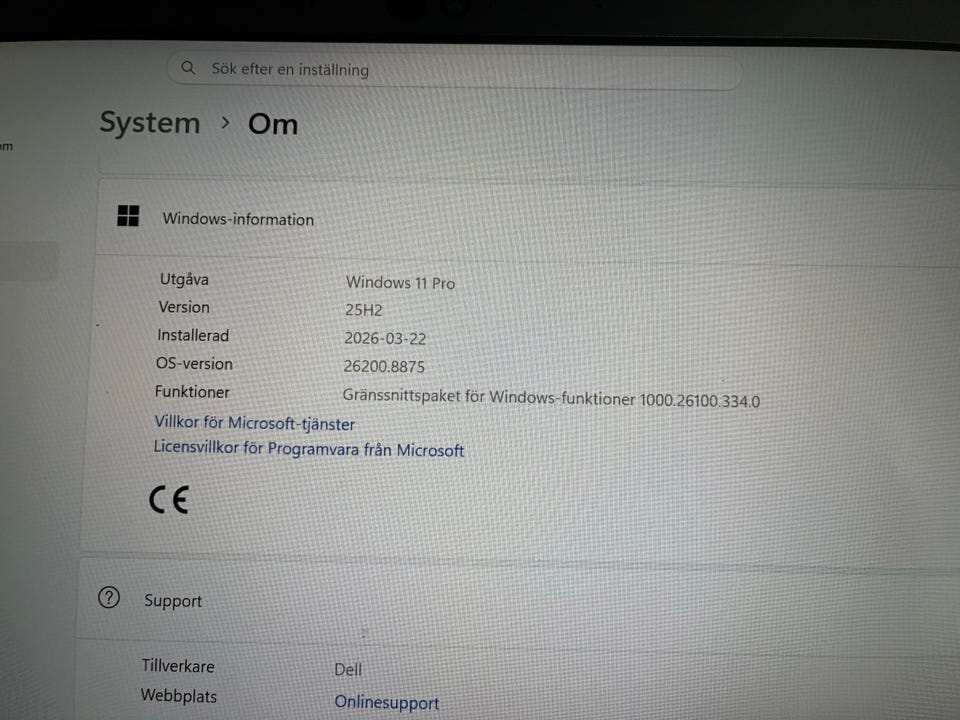
Task: Click the 'Webbplats' label
Action: (178, 696)
